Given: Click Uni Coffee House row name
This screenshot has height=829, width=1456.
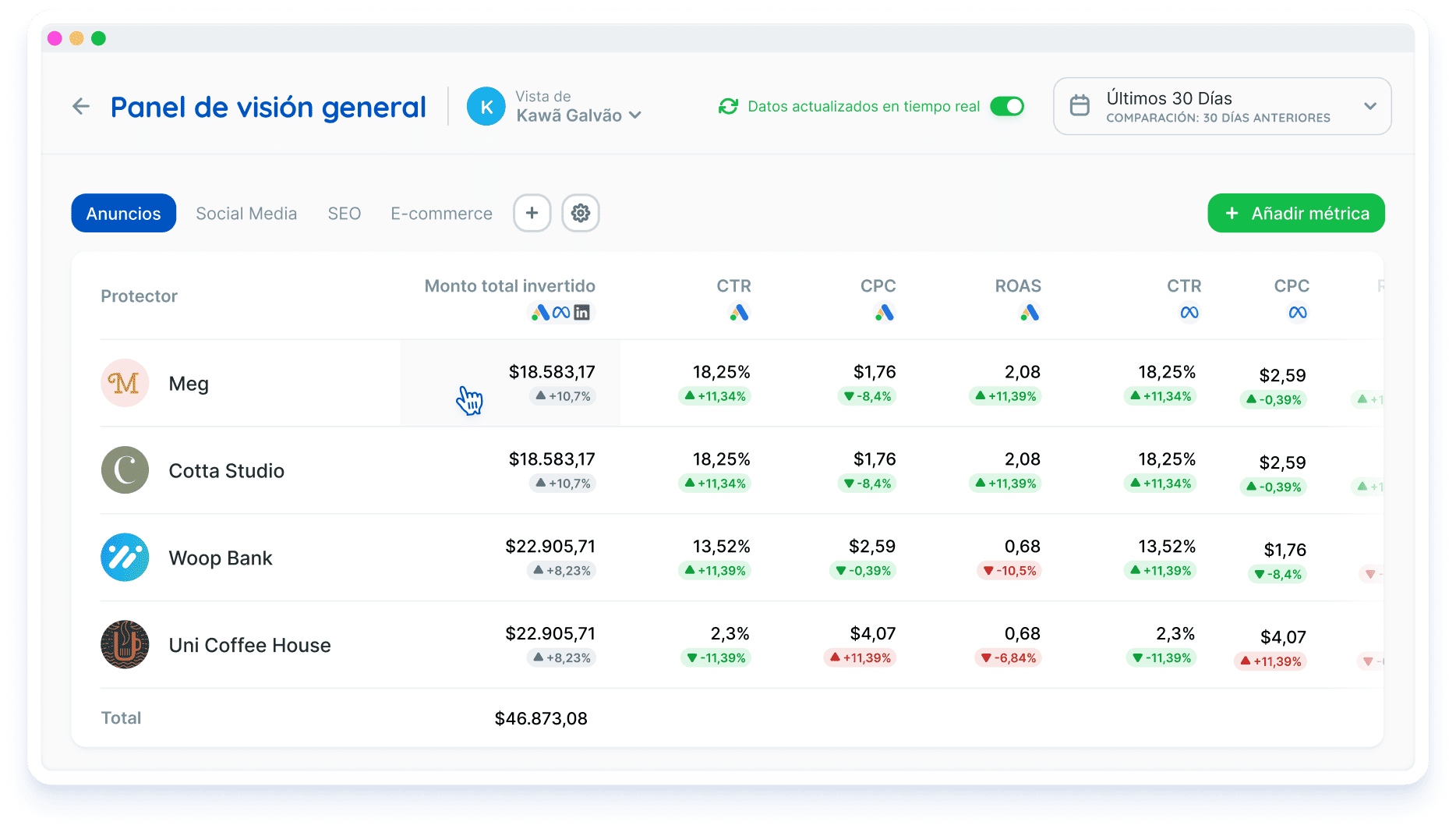Looking at the screenshot, I should [249, 646].
